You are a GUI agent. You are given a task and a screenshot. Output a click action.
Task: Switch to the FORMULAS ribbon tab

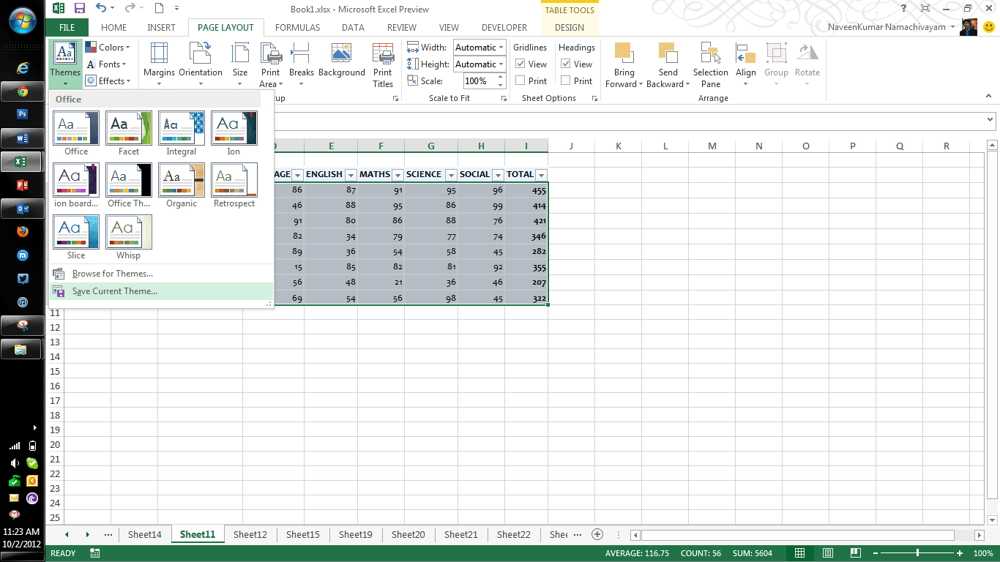[297, 28]
